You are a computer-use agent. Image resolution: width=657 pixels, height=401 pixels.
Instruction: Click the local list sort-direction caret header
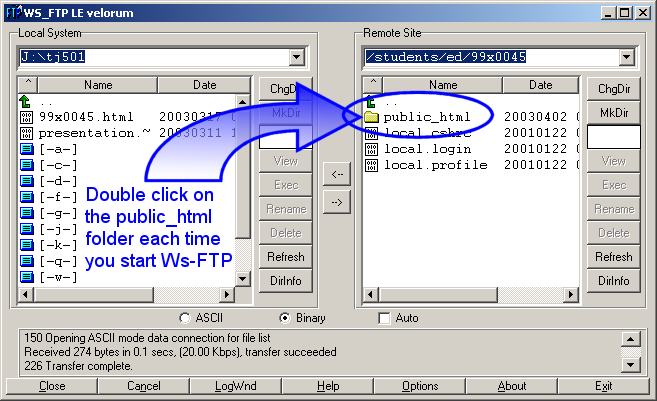point(28,85)
